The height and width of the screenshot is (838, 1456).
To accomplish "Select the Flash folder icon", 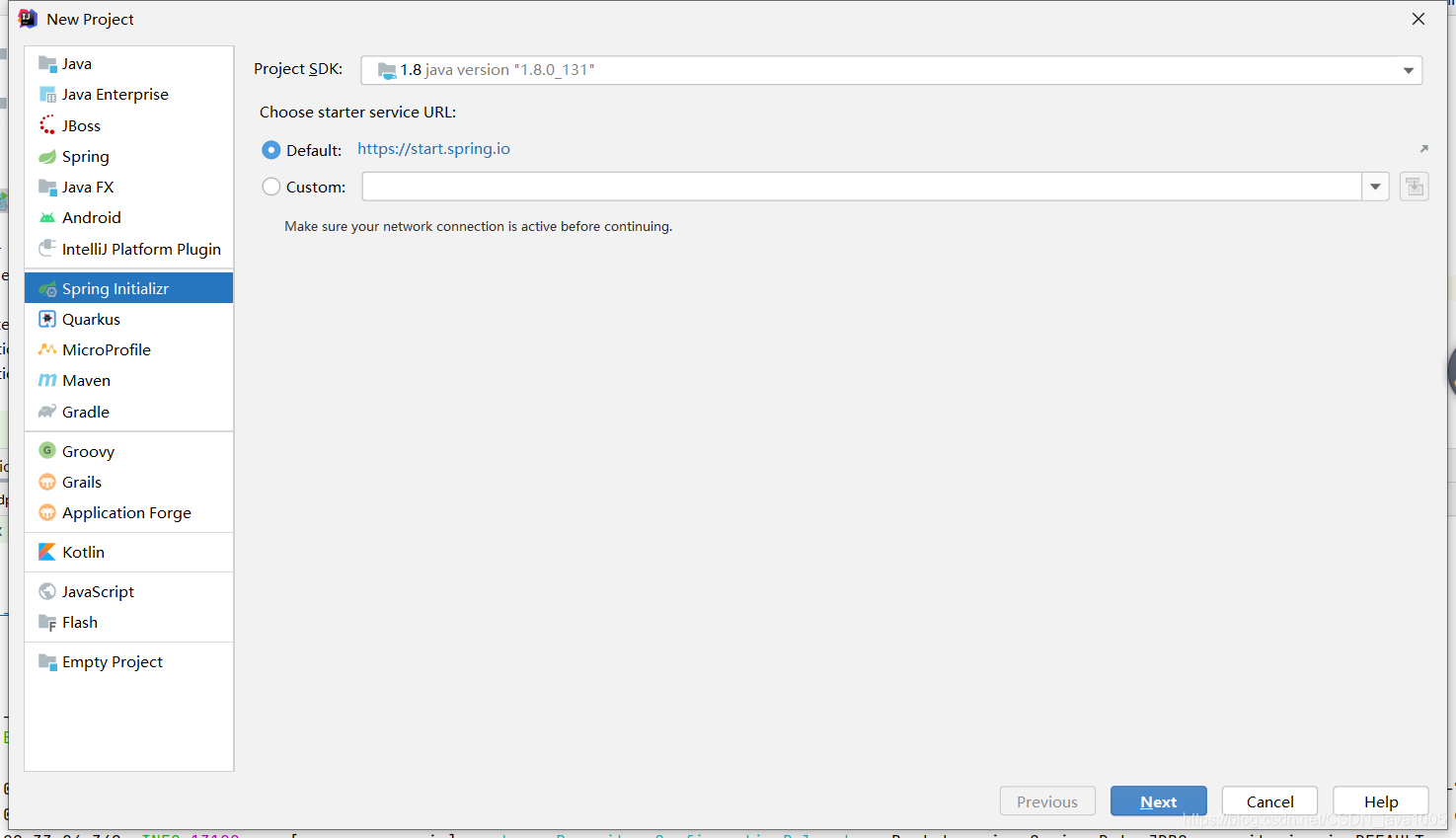I will [46, 622].
